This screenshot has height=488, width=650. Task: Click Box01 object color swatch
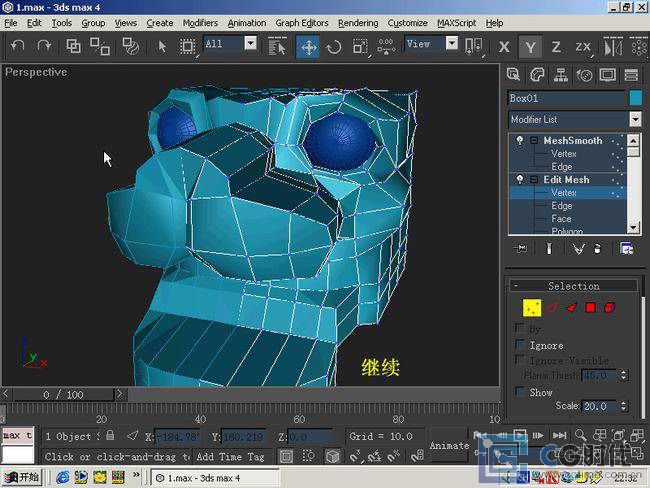635,98
